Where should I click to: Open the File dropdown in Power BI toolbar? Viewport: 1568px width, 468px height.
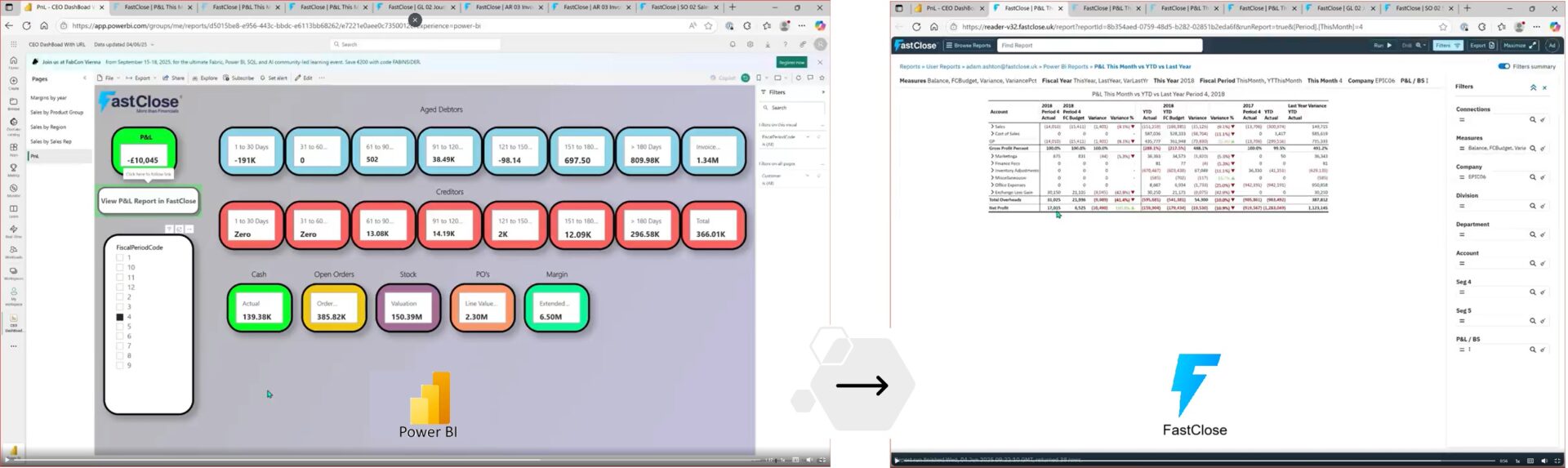click(109, 78)
